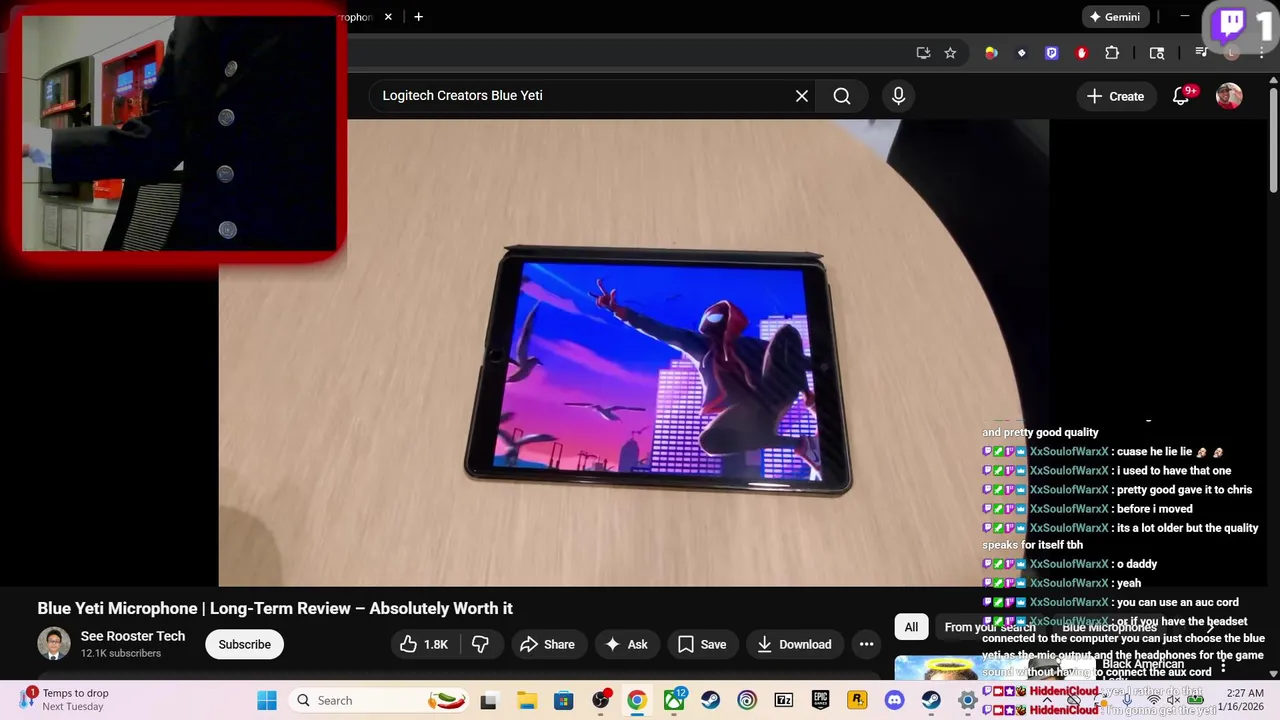Like the video showing 1.8K likes
The height and width of the screenshot is (720, 1280).
424,644
